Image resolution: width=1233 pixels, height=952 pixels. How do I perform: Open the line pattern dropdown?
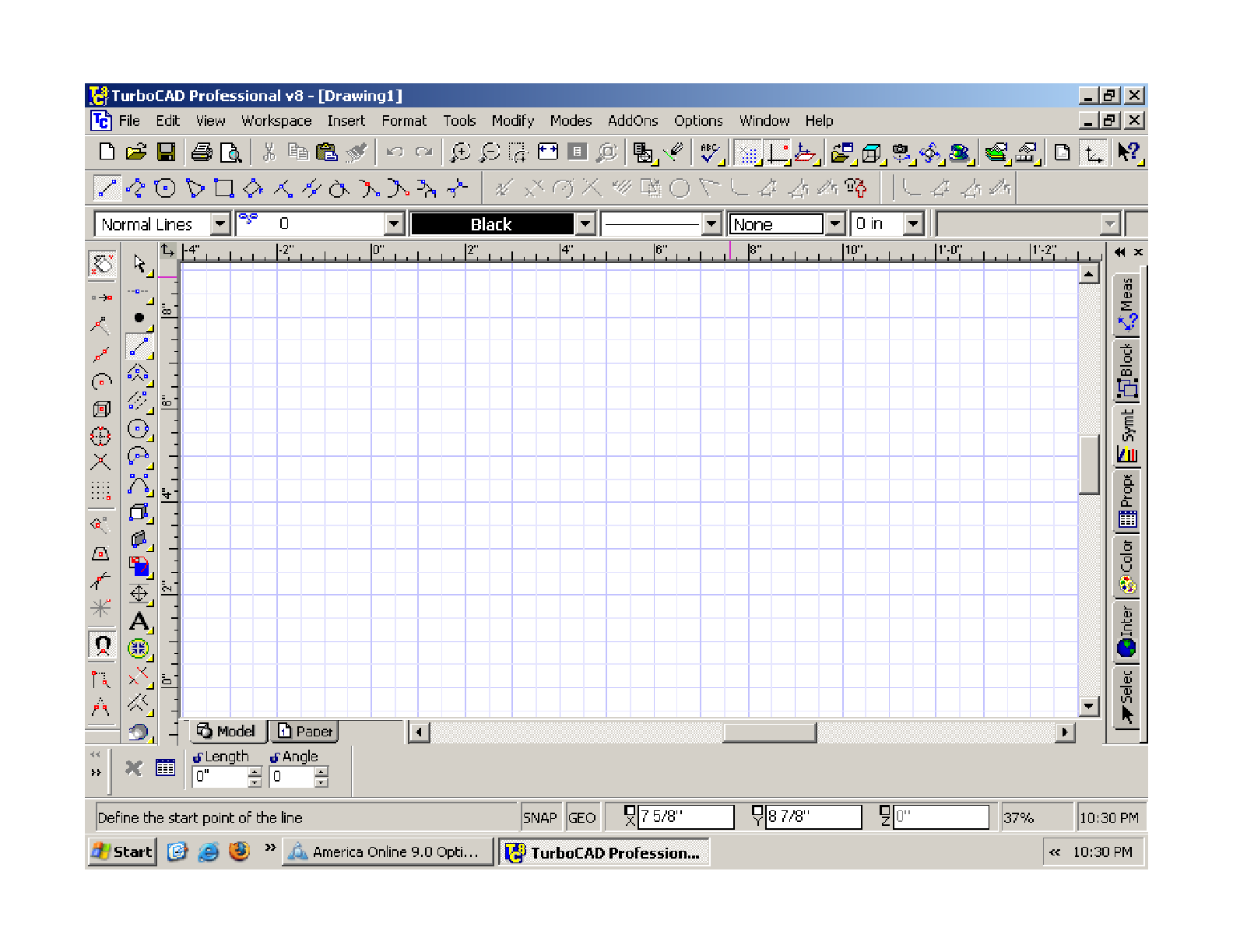(x=711, y=224)
